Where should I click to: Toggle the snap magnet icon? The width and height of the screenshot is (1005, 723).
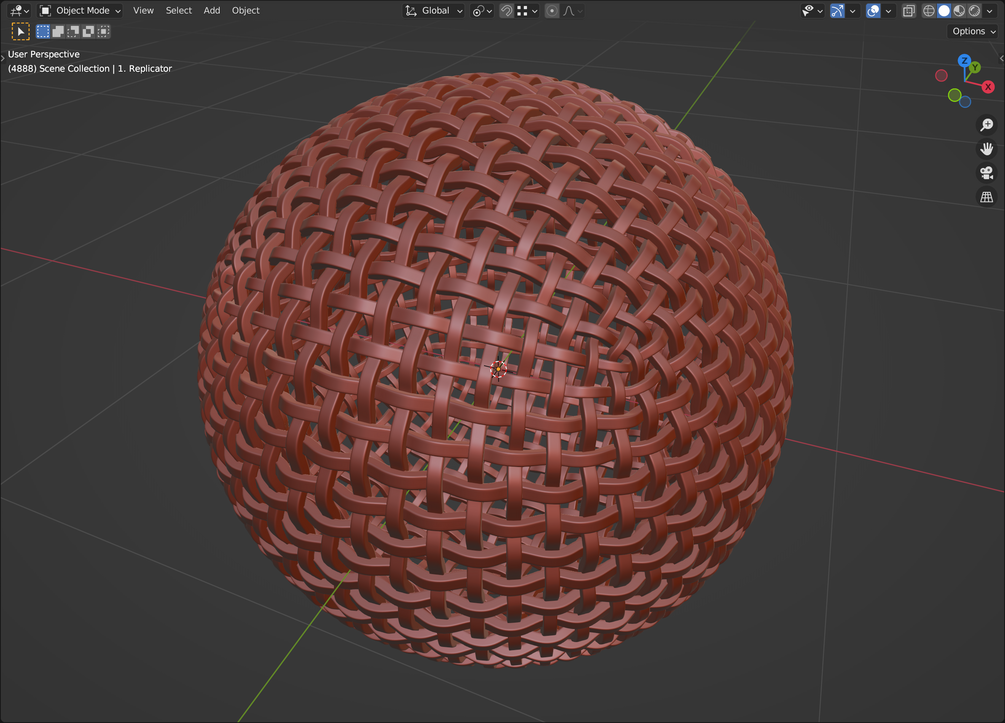(506, 10)
